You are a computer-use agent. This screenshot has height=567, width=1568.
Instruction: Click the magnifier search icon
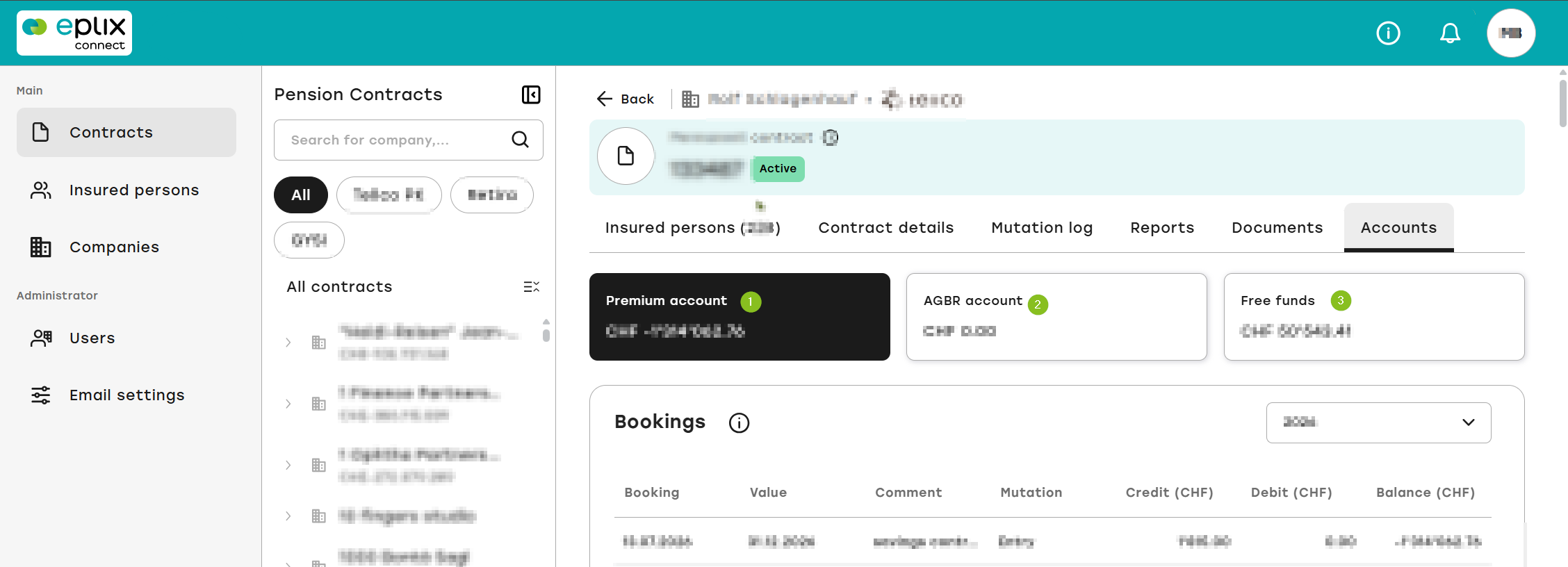click(x=520, y=140)
